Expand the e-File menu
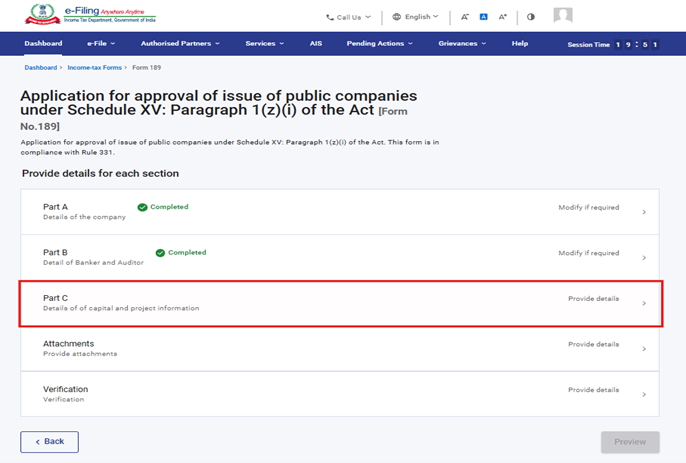 pos(101,44)
